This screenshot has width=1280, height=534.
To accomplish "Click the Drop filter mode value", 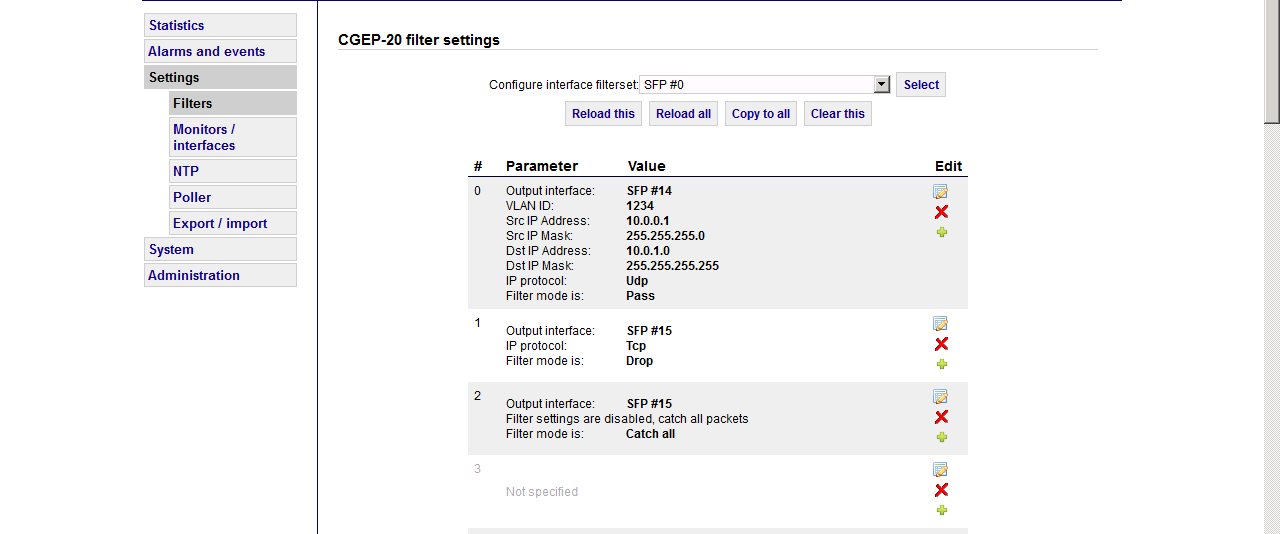I will point(639,361).
